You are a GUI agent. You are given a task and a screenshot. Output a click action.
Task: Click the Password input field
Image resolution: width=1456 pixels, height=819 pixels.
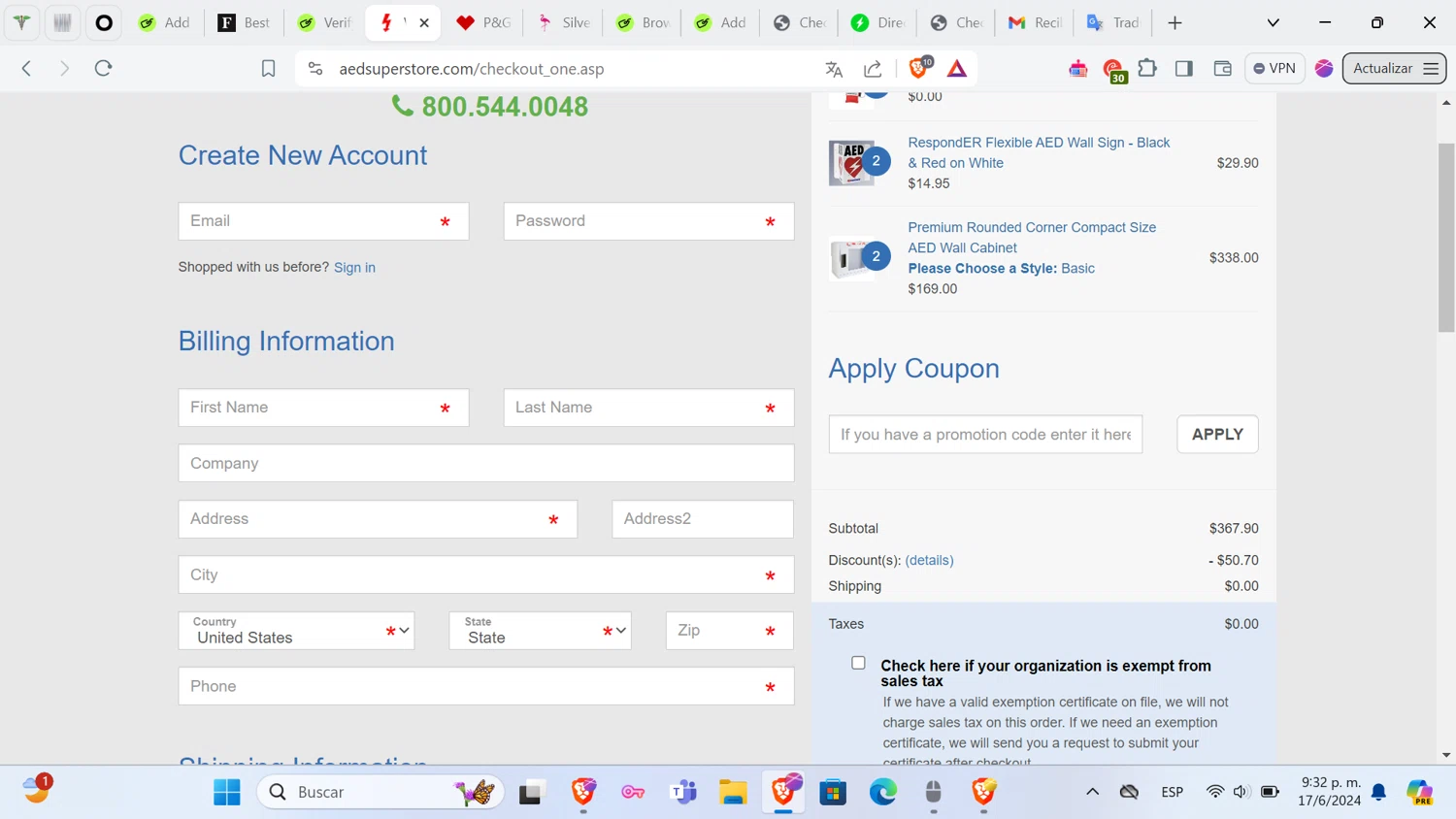tap(648, 221)
